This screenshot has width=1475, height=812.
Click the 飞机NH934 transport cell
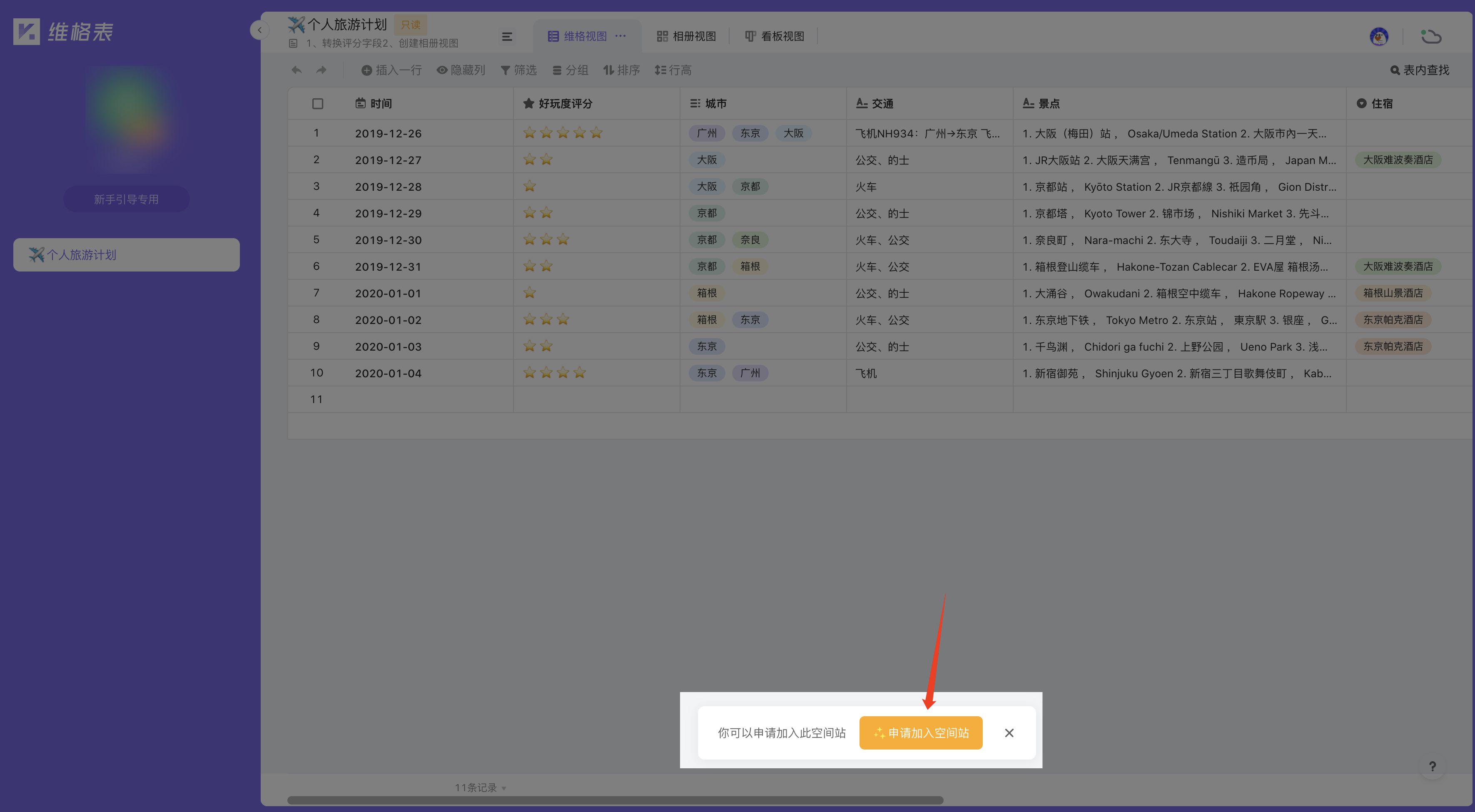tap(930, 133)
